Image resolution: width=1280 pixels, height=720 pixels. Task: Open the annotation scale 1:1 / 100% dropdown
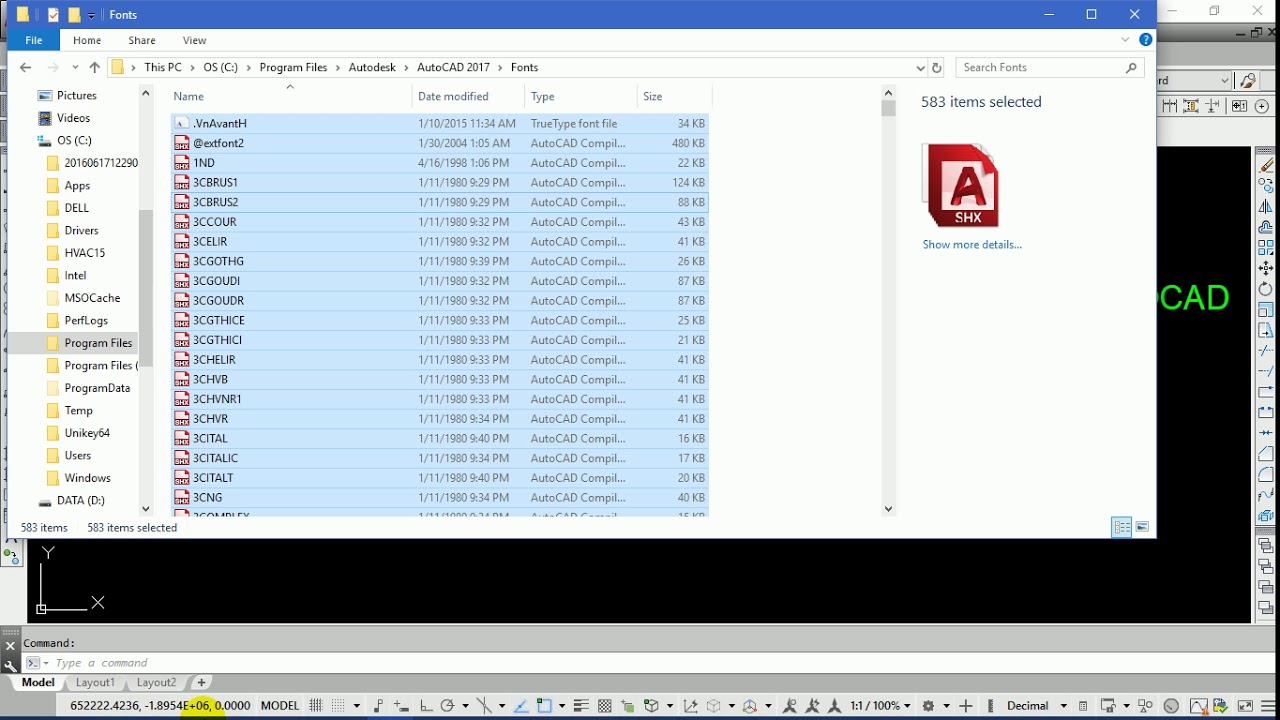pos(878,706)
